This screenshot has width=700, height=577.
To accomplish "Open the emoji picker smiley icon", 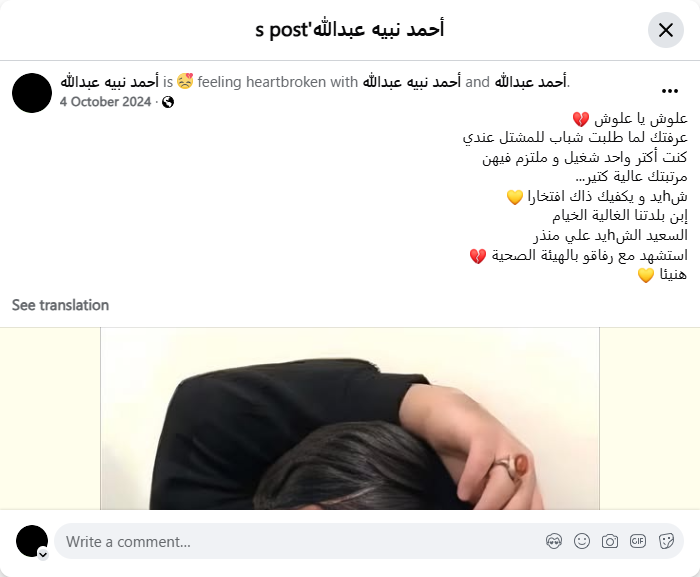I will (x=582, y=541).
